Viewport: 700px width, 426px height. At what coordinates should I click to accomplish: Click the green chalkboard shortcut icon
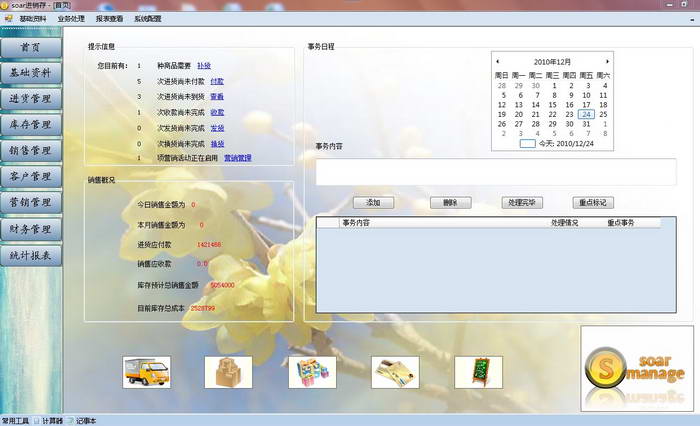tap(479, 372)
